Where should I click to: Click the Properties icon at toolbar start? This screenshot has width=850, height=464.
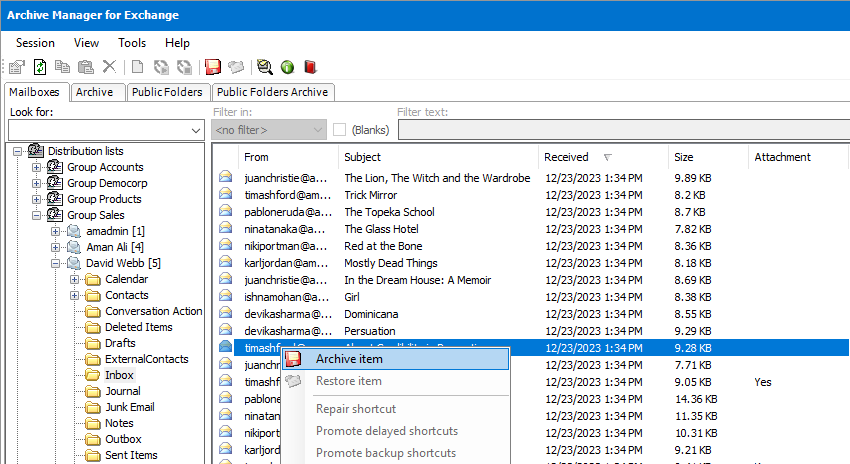[x=17, y=67]
